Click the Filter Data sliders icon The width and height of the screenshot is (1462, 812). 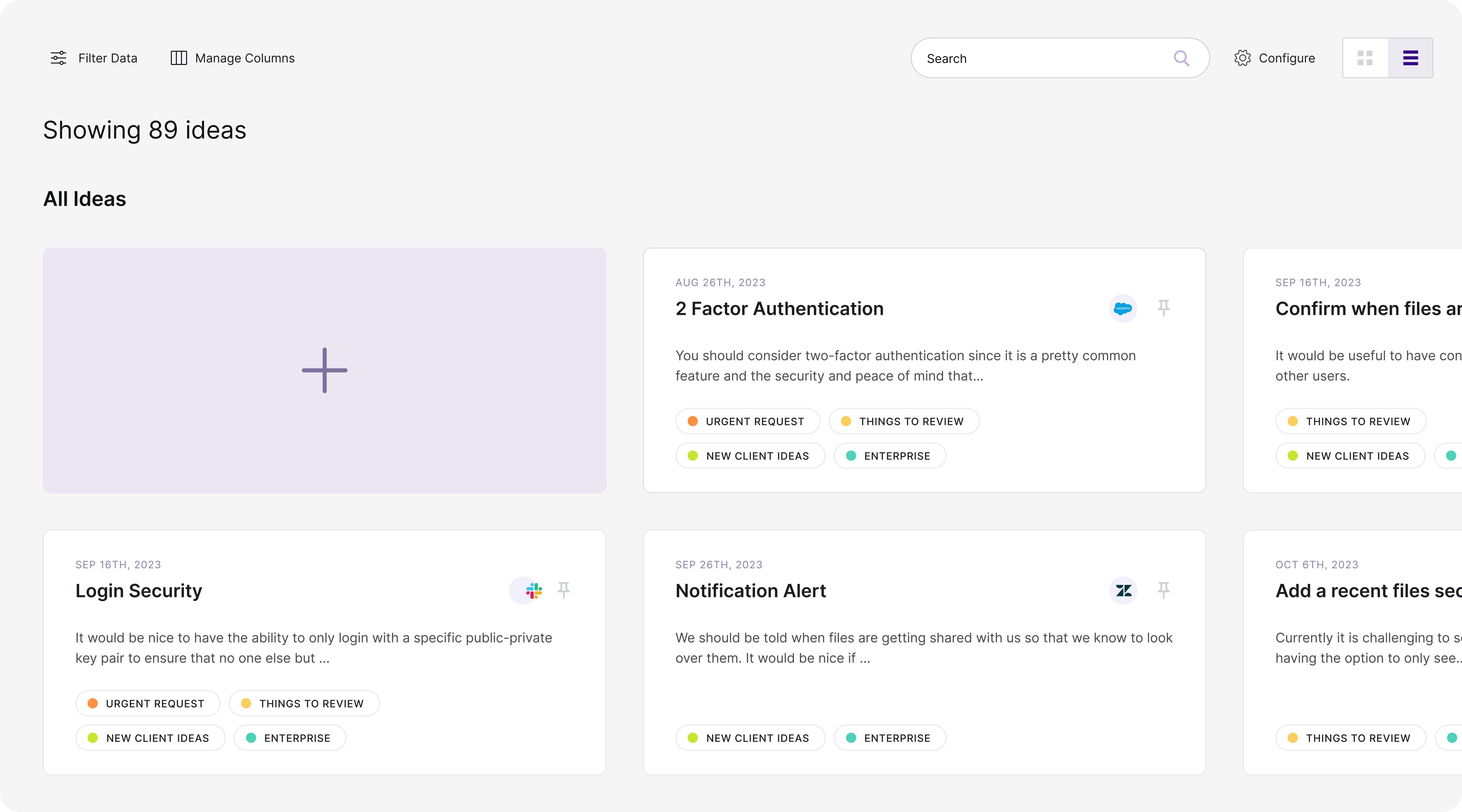point(58,58)
